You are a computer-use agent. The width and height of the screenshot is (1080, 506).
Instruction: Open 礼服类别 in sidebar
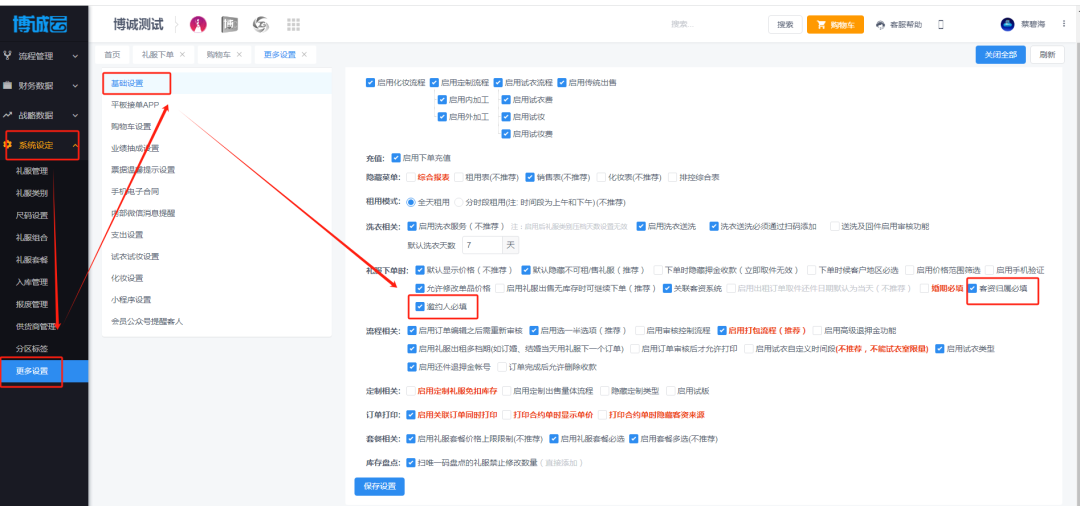tap(32, 193)
